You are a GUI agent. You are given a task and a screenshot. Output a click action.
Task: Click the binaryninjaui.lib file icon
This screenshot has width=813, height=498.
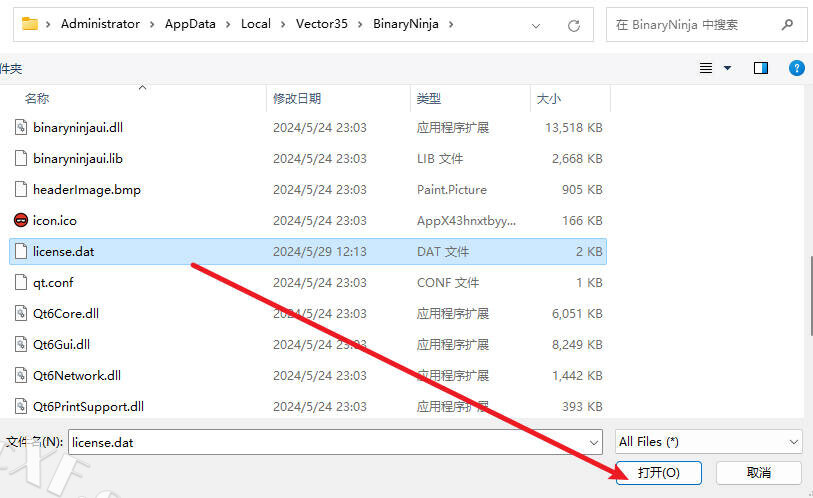(x=21, y=158)
